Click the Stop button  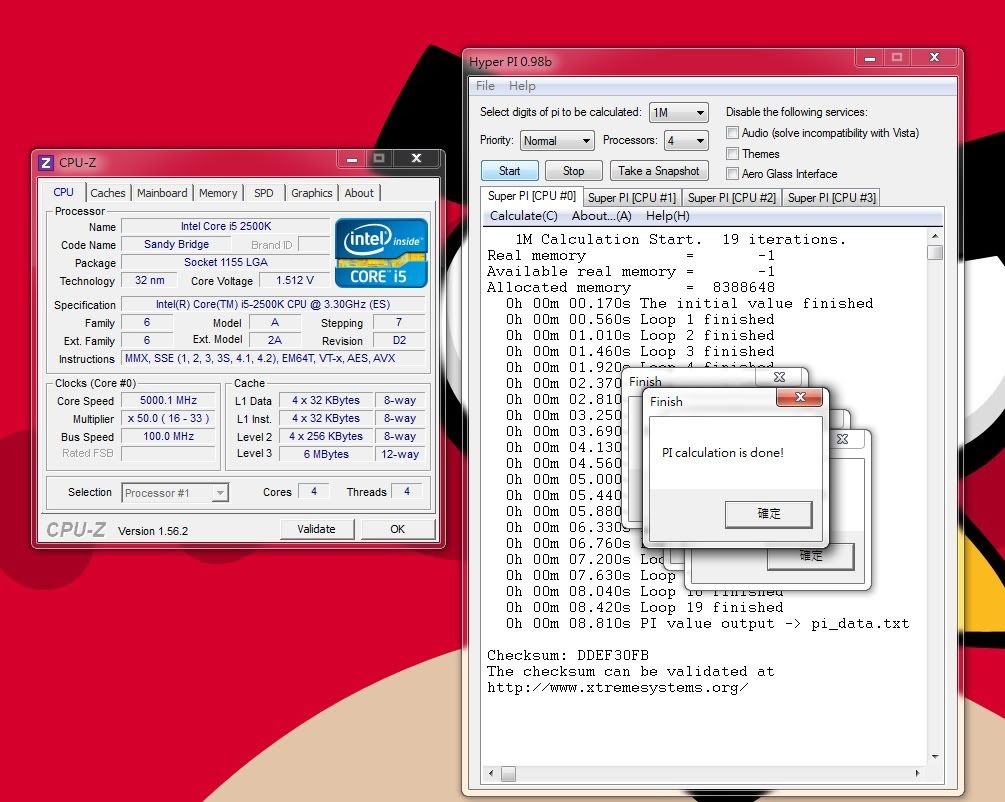pos(574,171)
